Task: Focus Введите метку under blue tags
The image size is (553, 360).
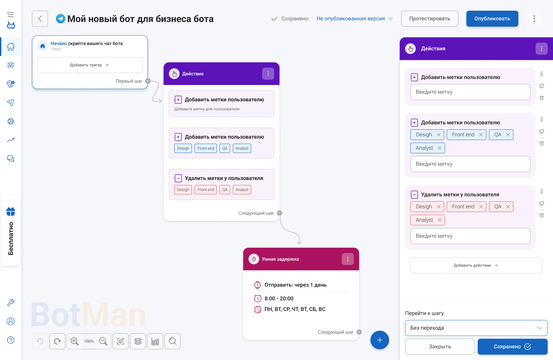Action: click(x=470, y=164)
